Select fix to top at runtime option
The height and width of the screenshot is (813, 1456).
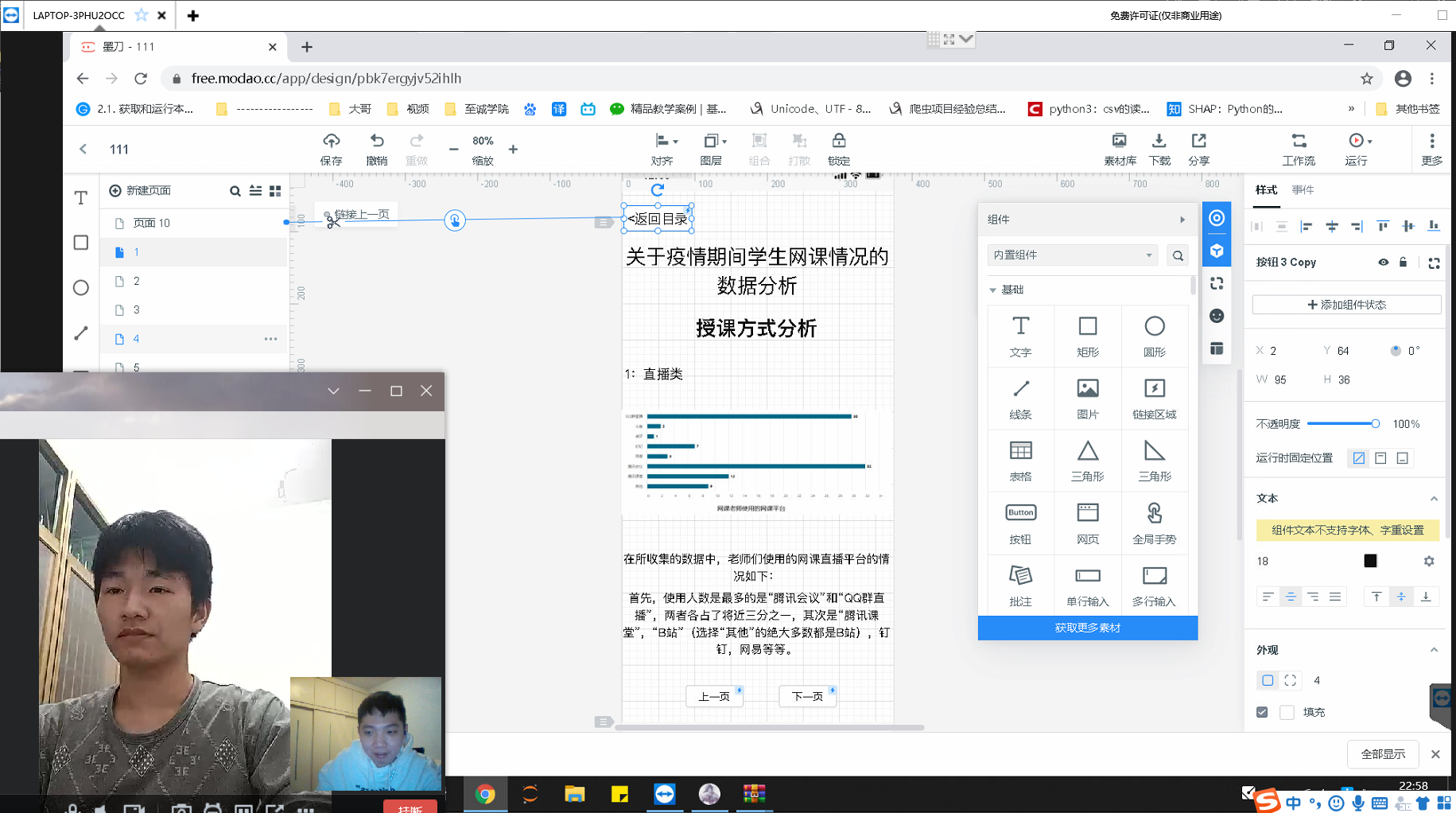point(1380,458)
